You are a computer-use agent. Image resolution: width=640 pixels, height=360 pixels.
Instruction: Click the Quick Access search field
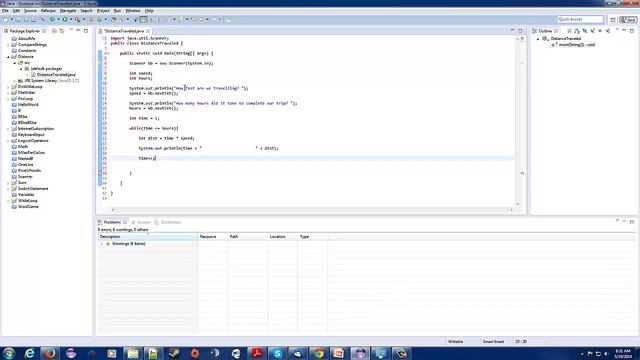[x=580, y=19]
